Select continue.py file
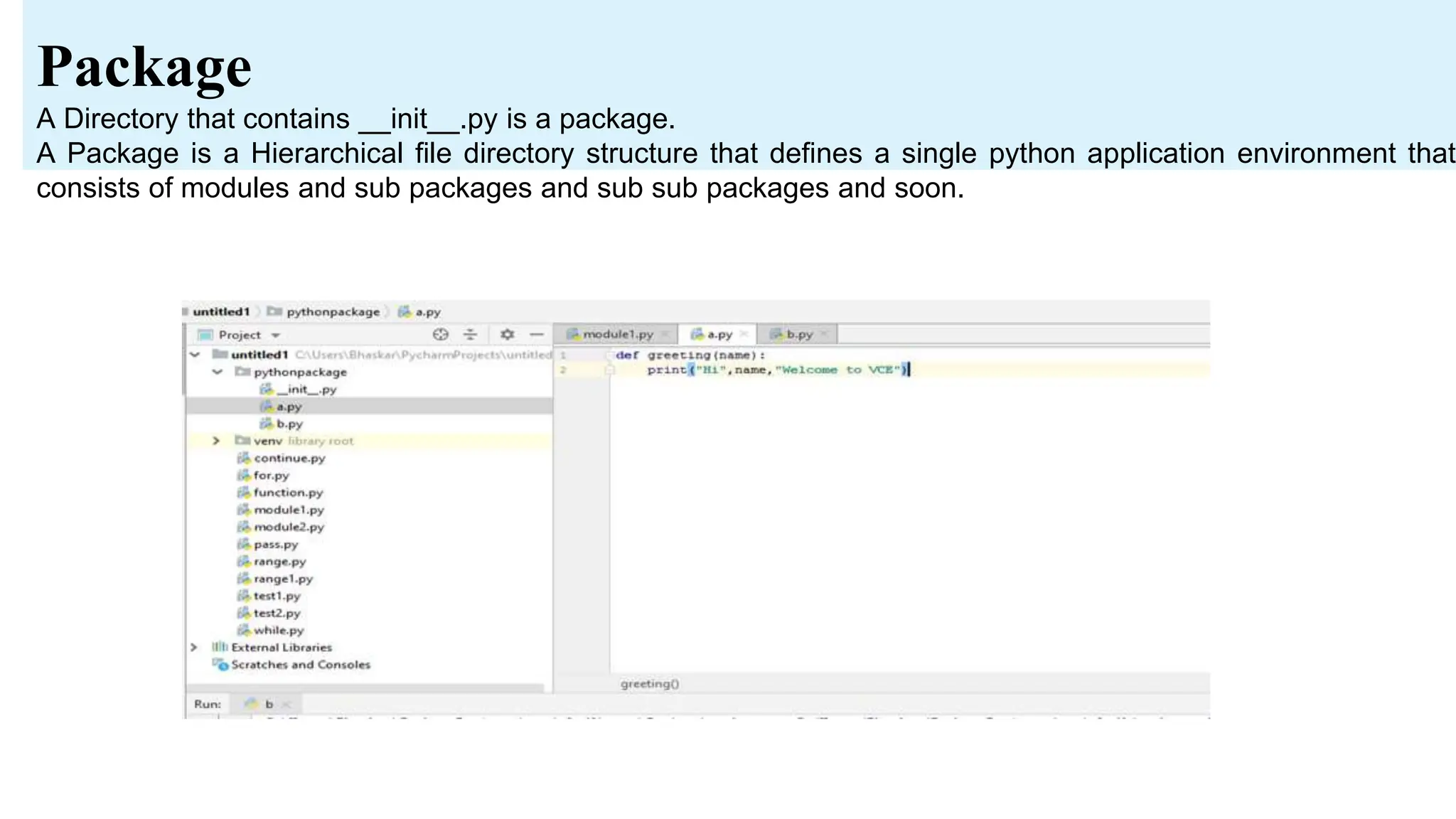Screen dimensions: 1456x819 [289, 459]
